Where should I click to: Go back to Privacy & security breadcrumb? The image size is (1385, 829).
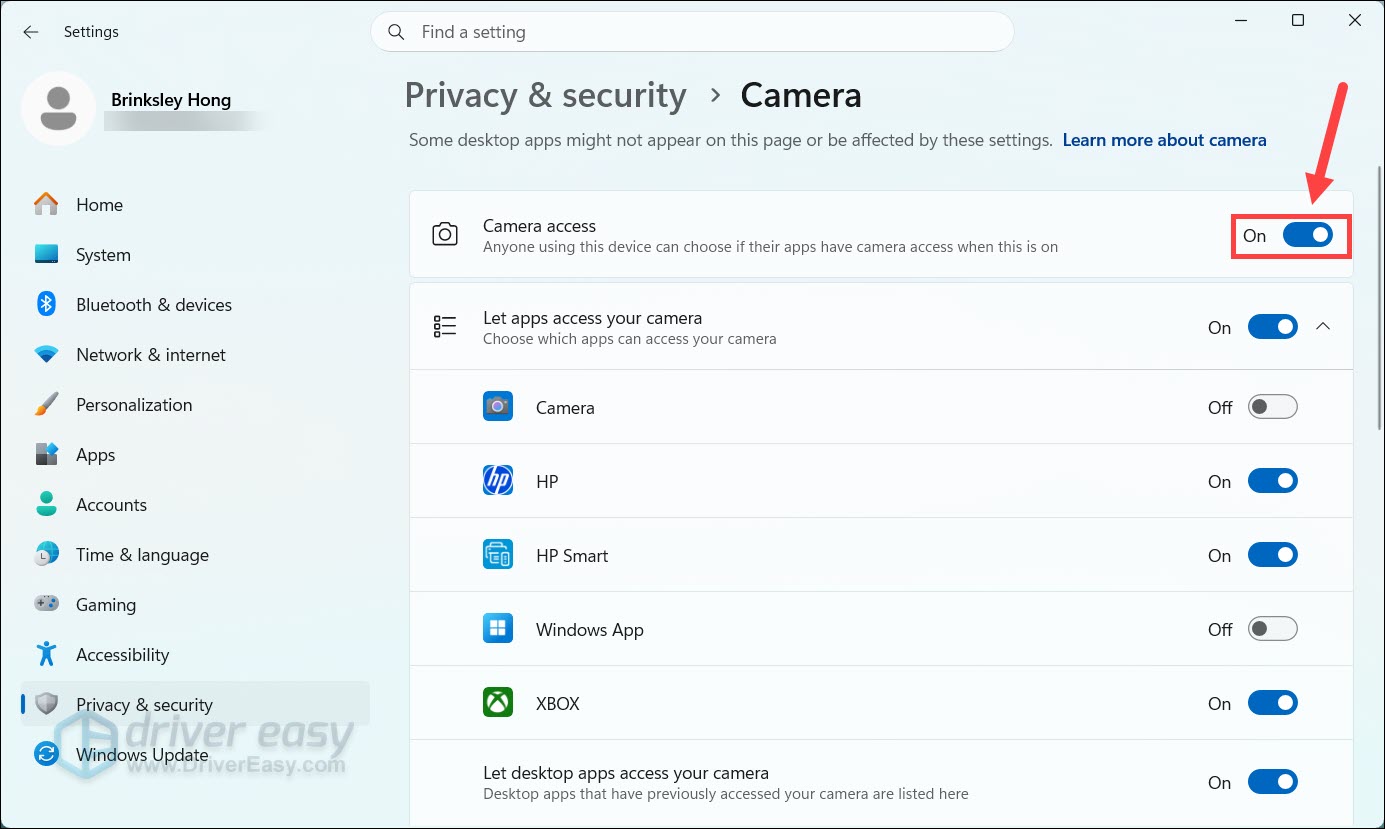coord(545,95)
